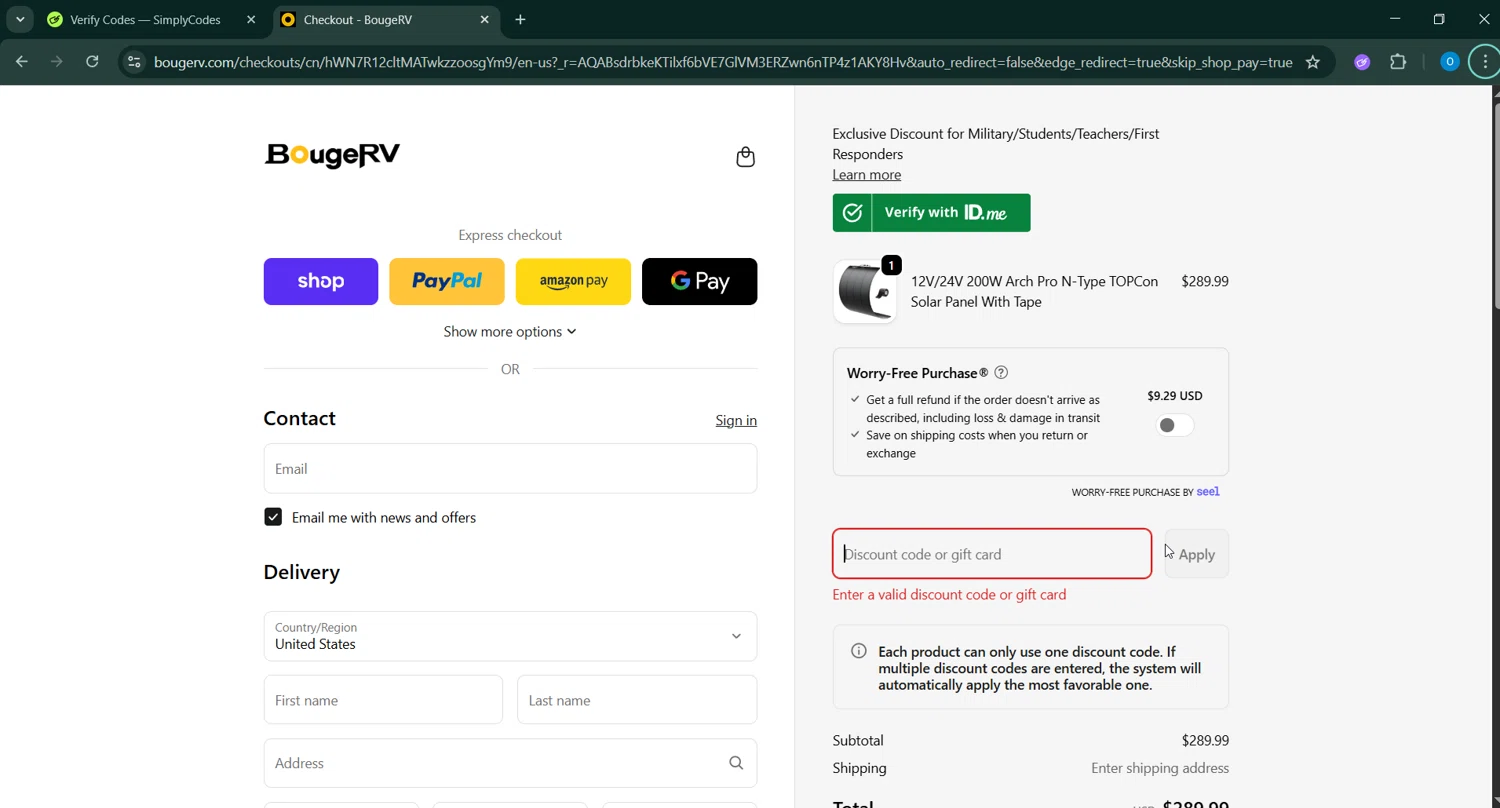The height and width of the screenshot is (808, 1500).
Task: Enable the Worry-Free Purchase toggle switch
Action: [1174, 425]
